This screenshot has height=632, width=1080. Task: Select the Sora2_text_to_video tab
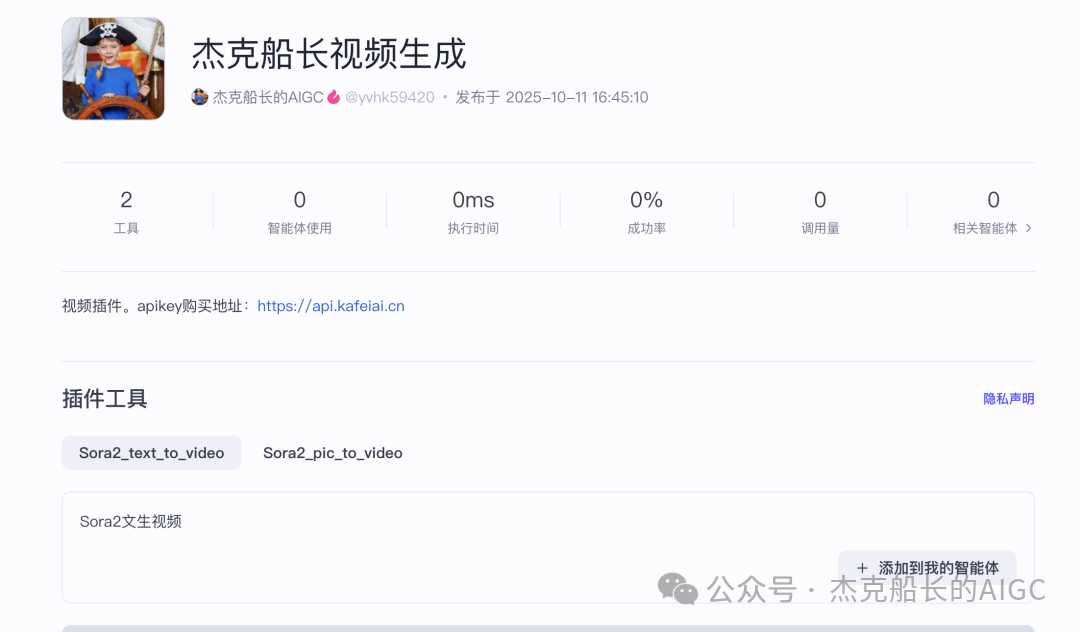(x=152, y=453)
